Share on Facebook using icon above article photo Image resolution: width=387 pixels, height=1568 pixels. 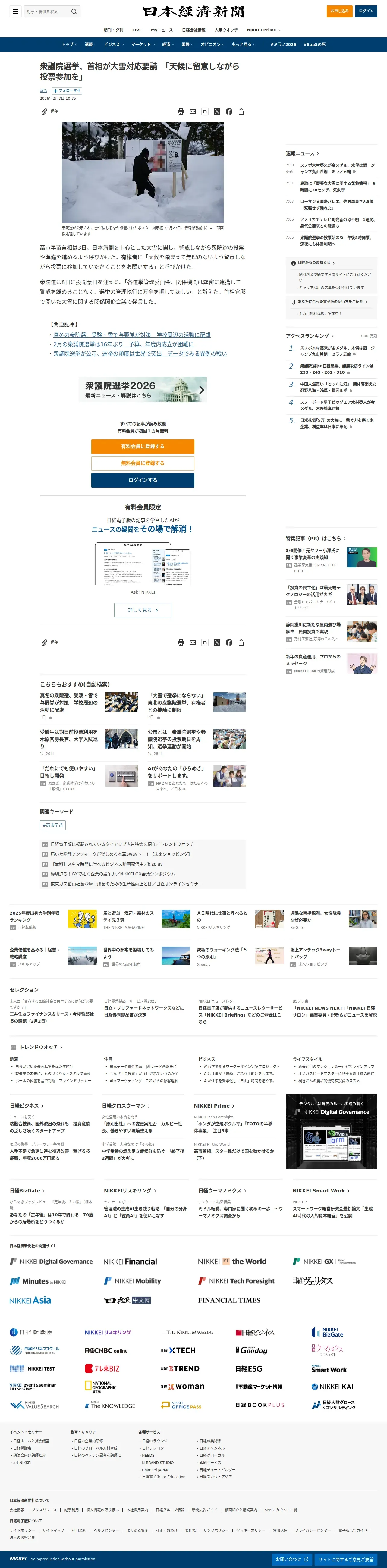pyautogui.click(x=229, y=112)
